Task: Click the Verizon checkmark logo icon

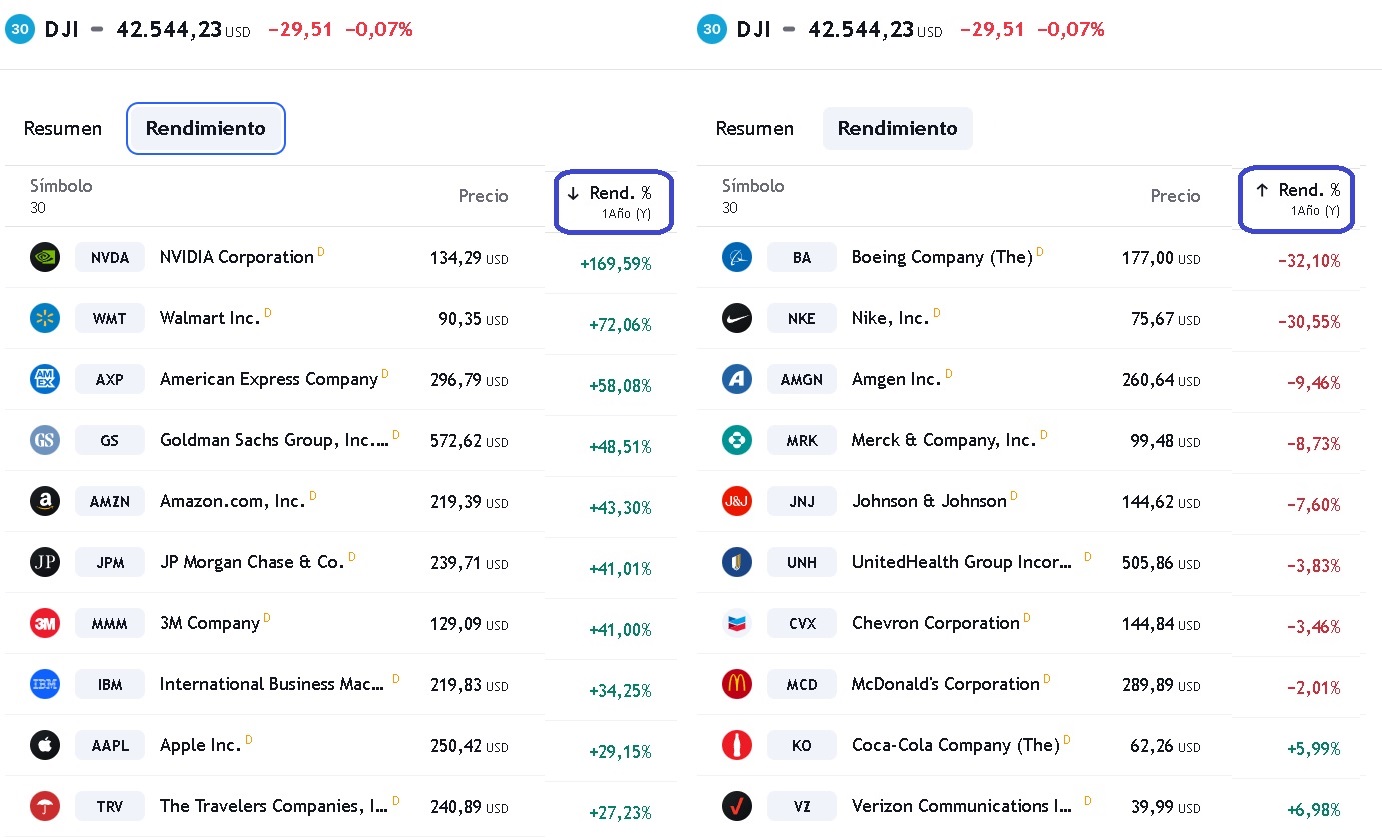Action: click(x=737, y=806)
